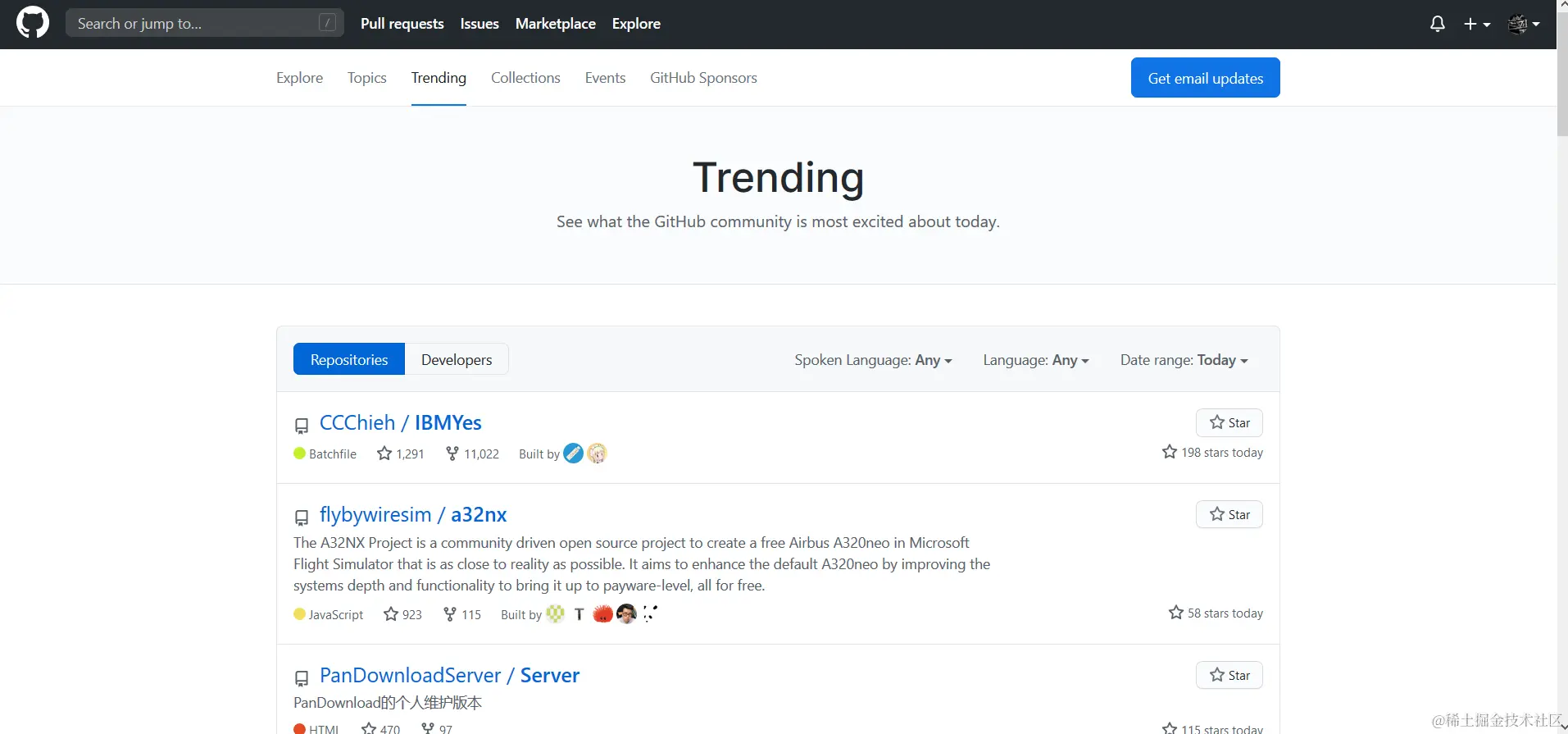Select the Trending tab

coord(439,78)
